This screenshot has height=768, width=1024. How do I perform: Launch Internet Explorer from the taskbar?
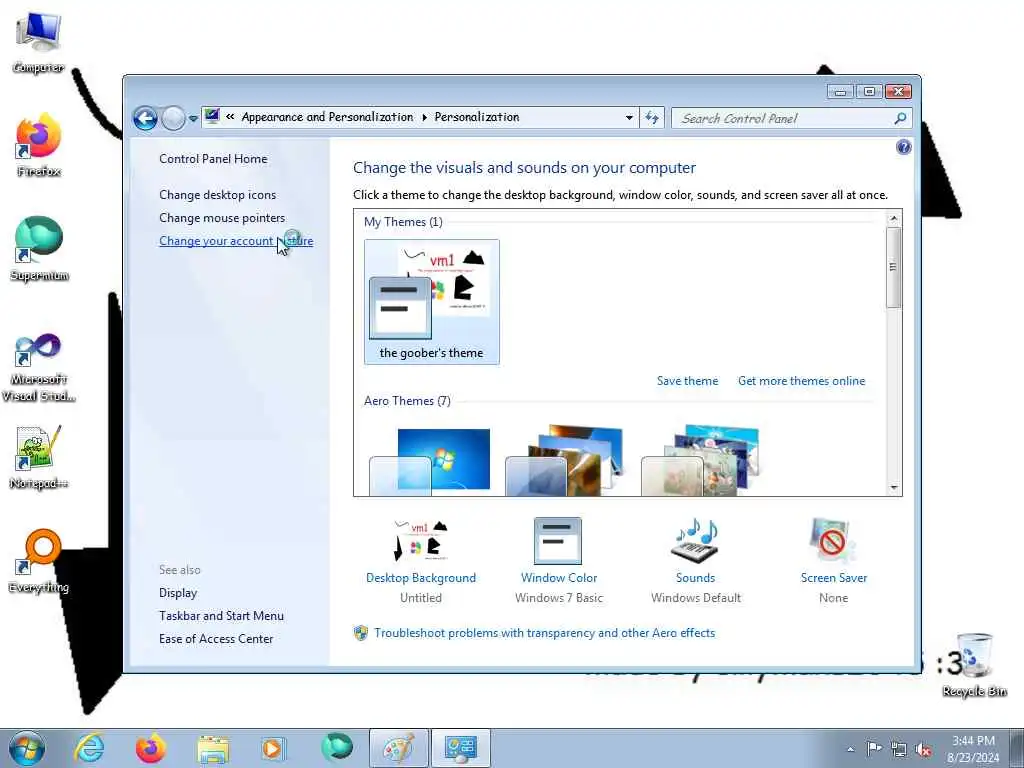click(x=89, y=748)
